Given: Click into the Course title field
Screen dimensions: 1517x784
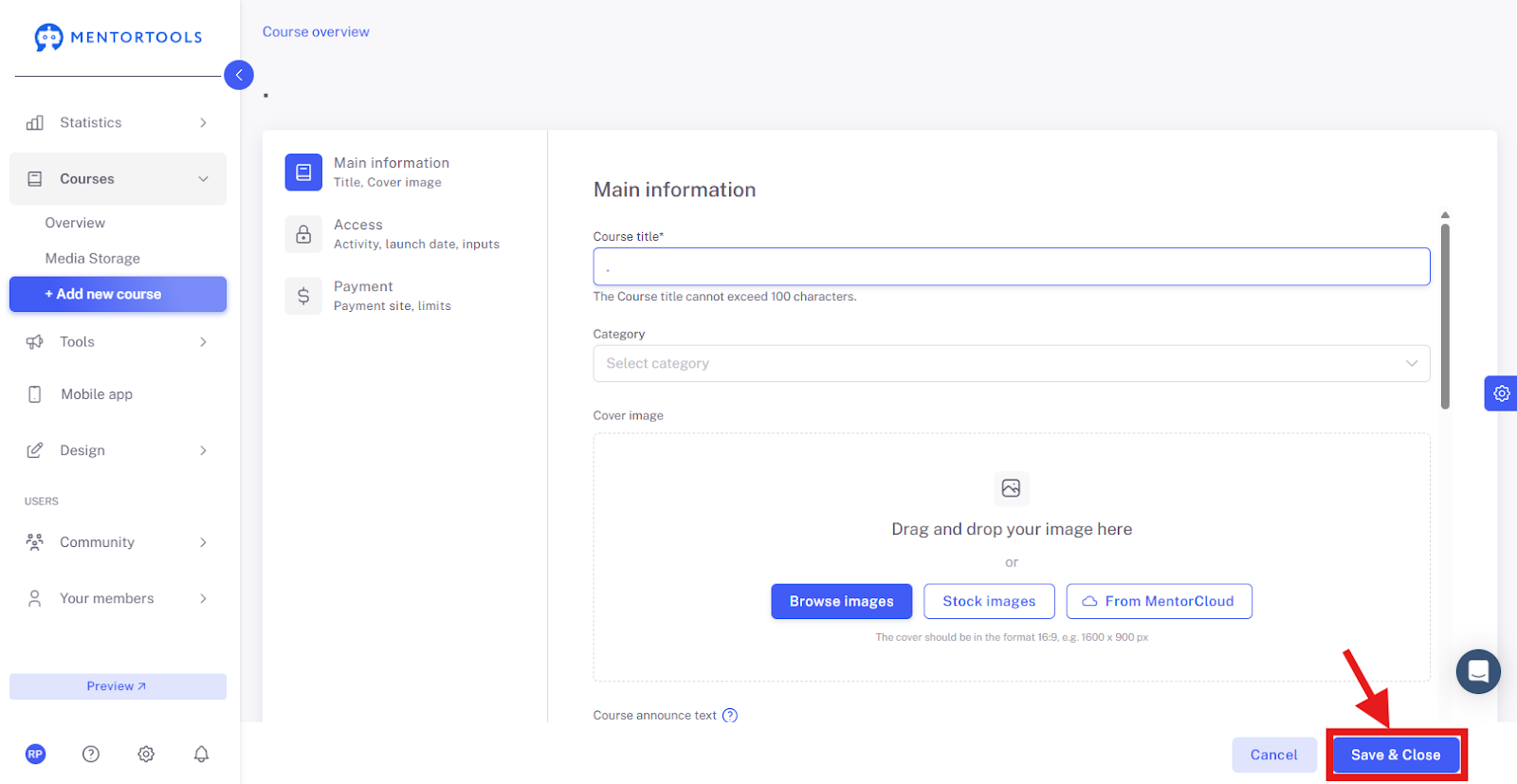Looking at the screenshot, I should (1012, 266).
